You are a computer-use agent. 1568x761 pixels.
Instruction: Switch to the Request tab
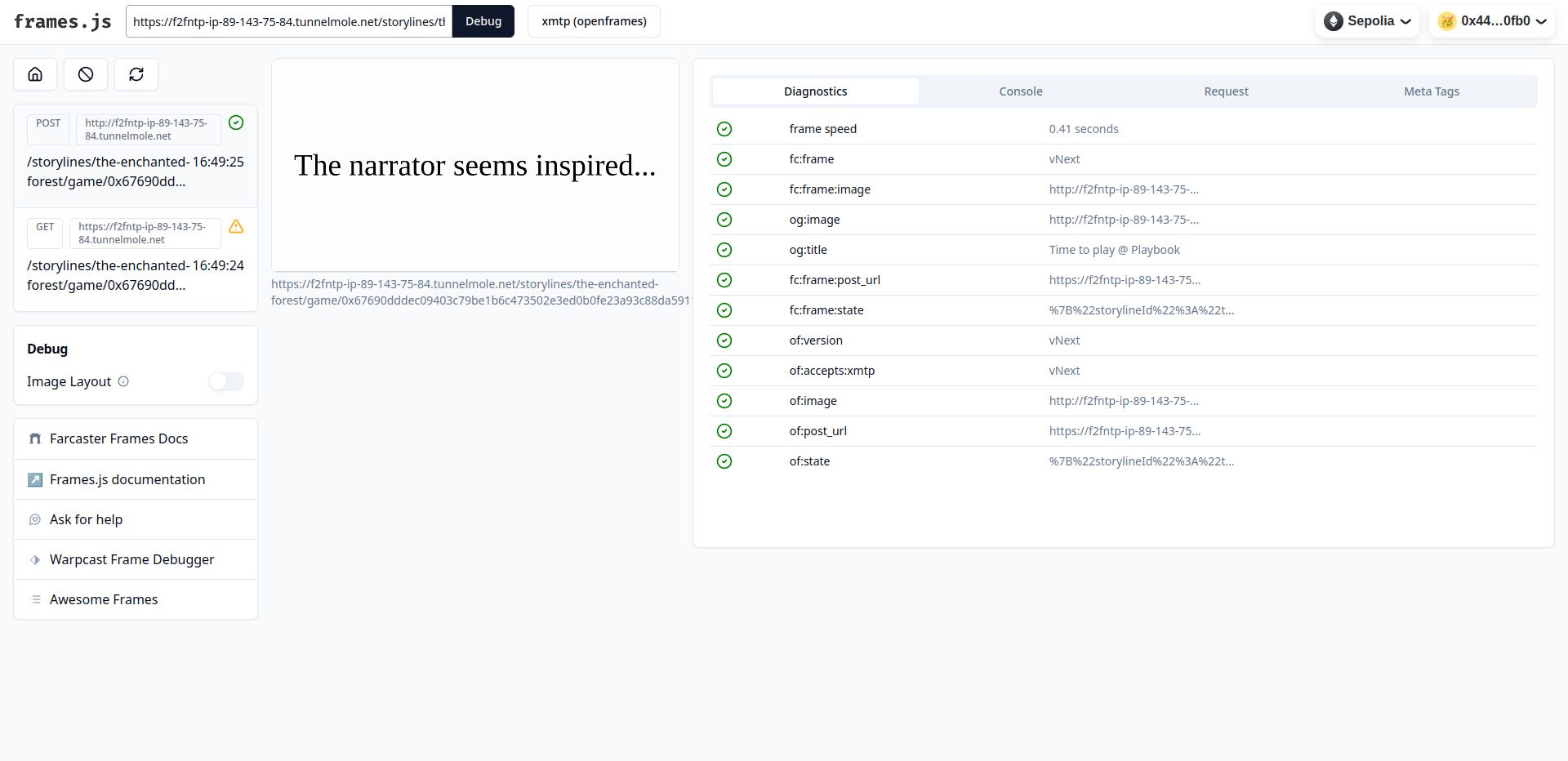tap(1226, 91)
